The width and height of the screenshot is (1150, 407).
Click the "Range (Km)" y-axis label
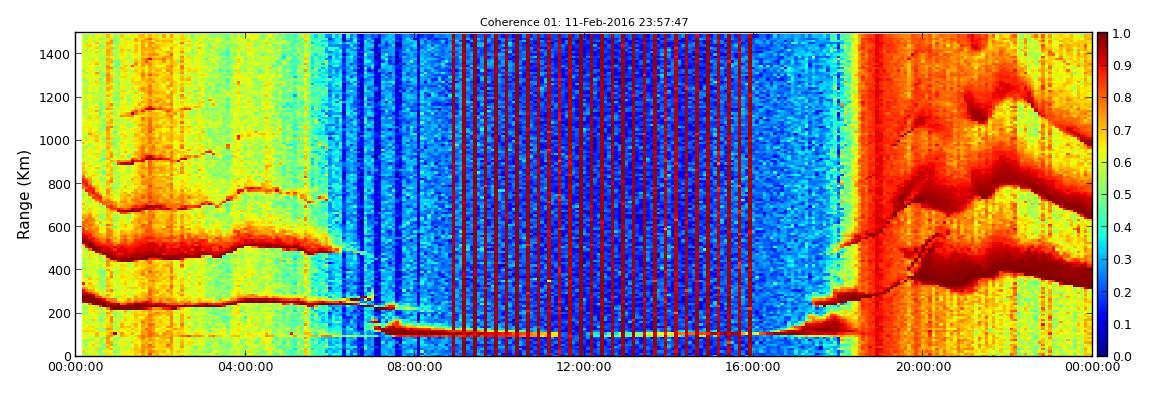click(23, 194)
